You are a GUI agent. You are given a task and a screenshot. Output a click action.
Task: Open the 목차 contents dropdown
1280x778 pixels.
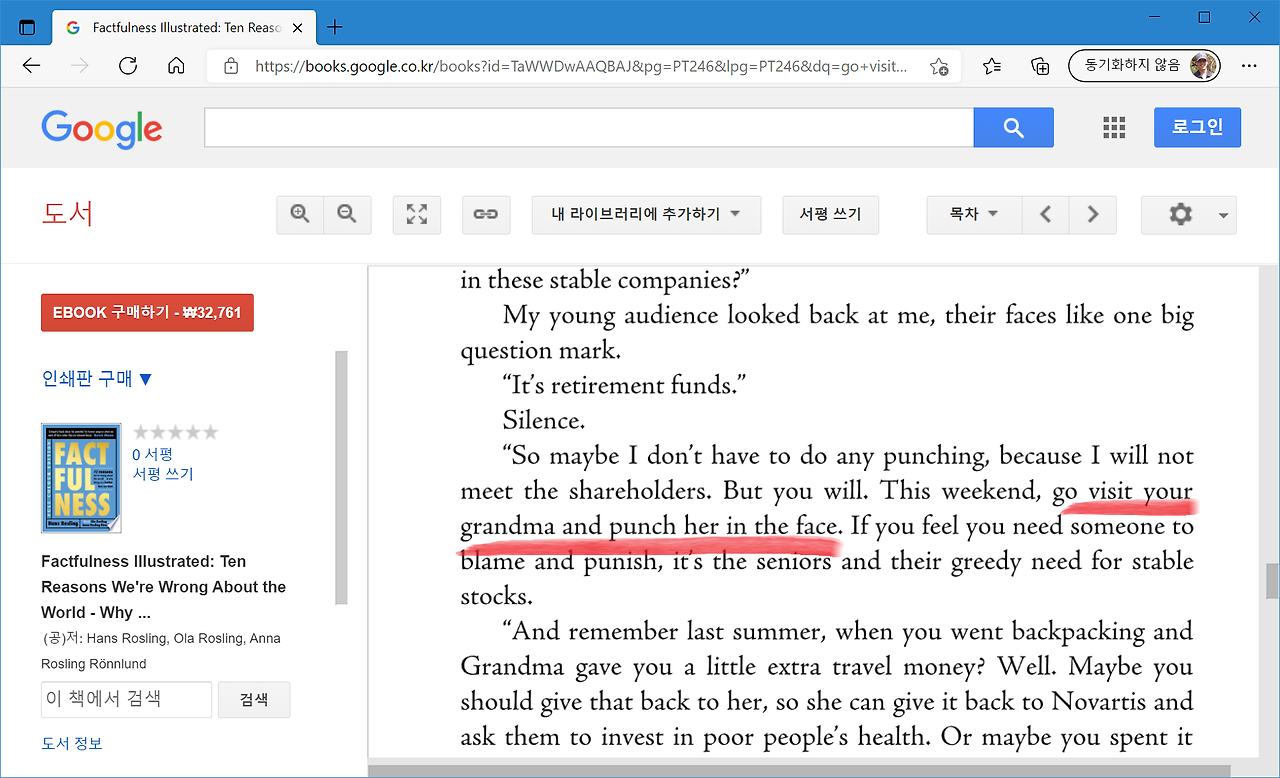point(974,214)
